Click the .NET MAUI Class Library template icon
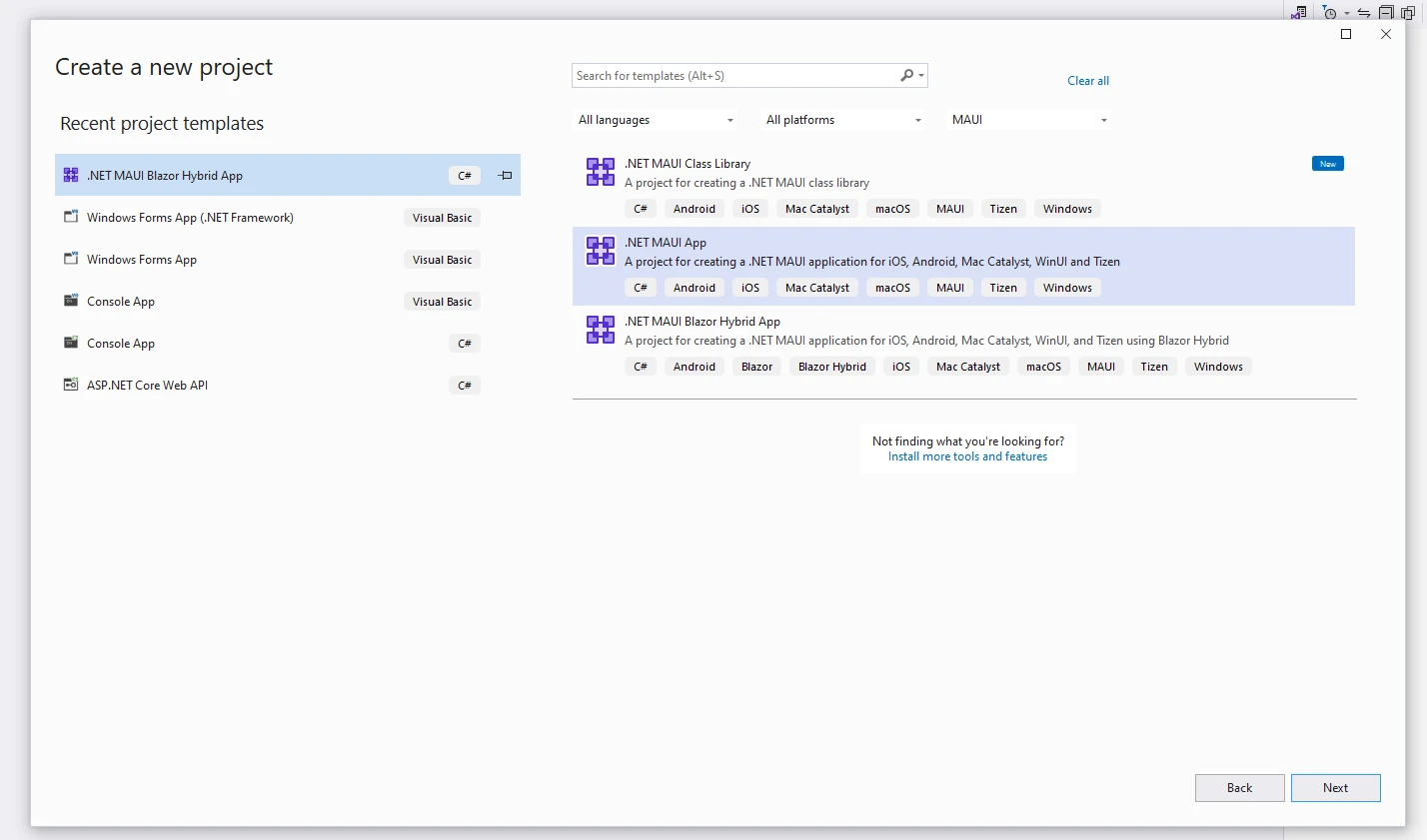The image size is (1427, 840). point(601,172)
